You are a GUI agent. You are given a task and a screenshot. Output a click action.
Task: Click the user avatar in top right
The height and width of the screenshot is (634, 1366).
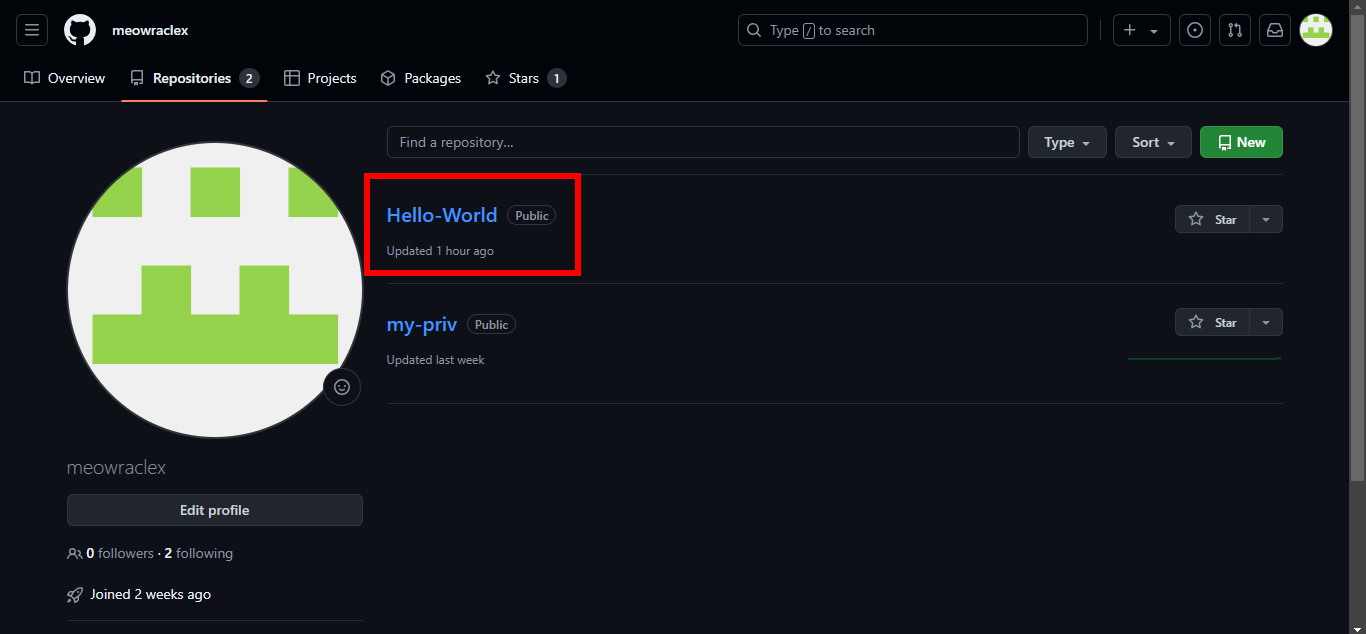tap(1316, 30)
